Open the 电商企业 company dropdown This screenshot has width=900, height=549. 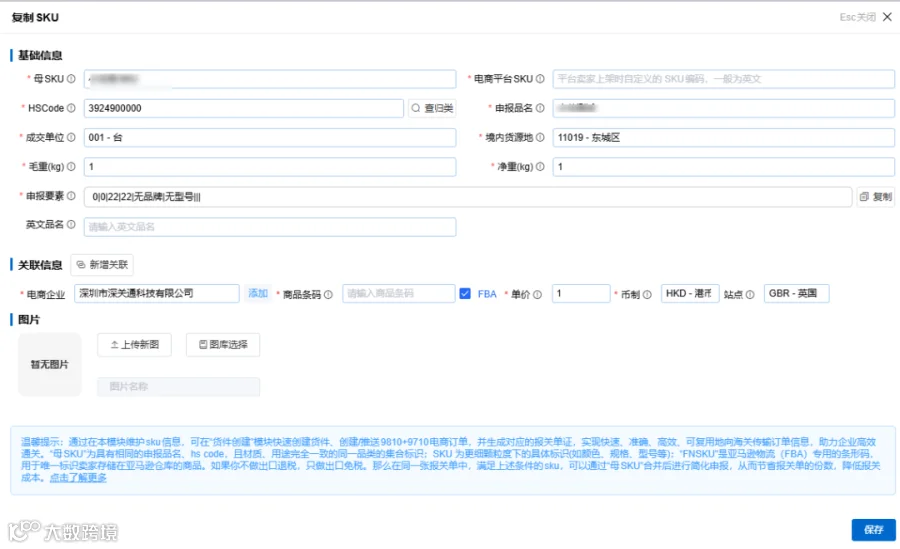[157, 293]
